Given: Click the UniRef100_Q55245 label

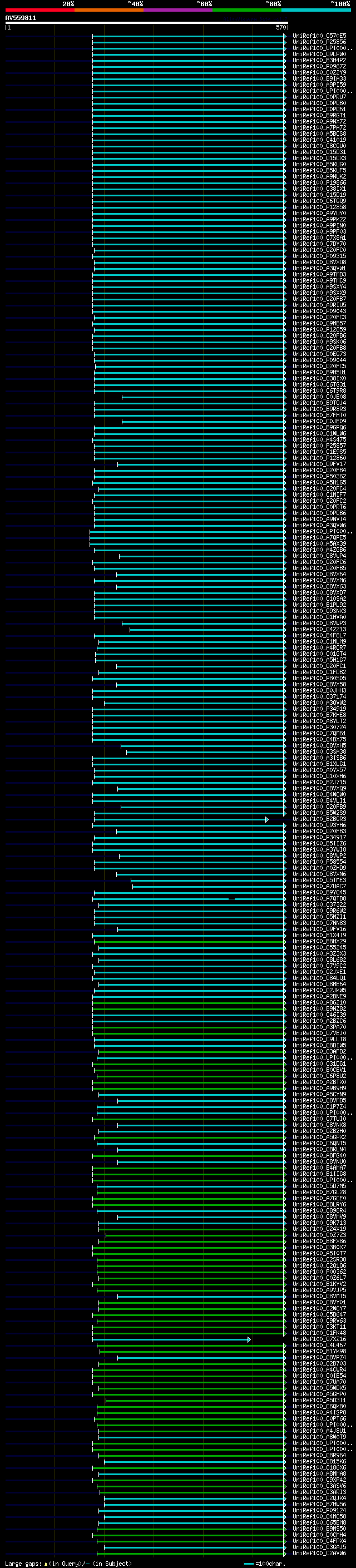Looking at the screenshot, I should click(319, 947).
